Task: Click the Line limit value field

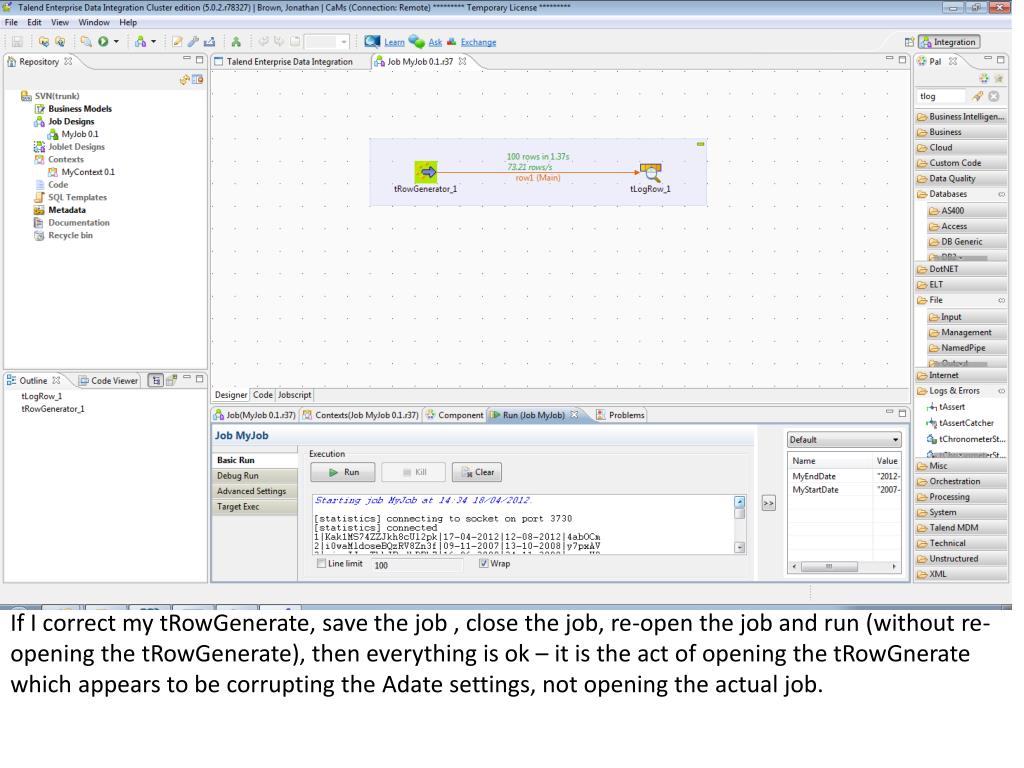Action: 417,565
